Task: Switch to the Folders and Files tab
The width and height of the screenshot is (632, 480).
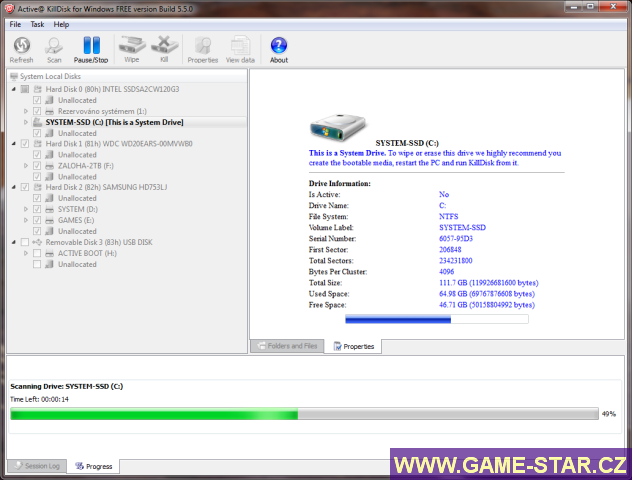Action: point(287,346)
